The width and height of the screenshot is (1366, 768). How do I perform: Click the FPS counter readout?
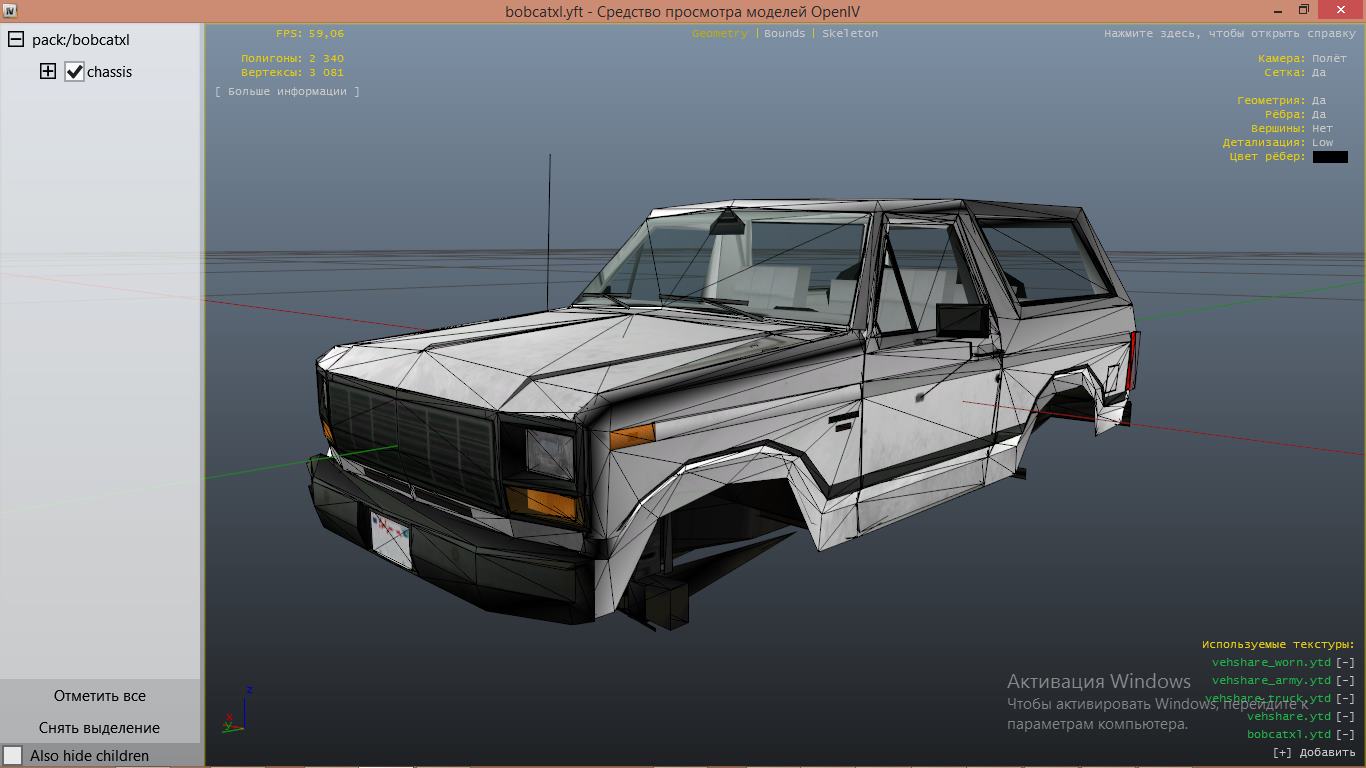point(310,33)
